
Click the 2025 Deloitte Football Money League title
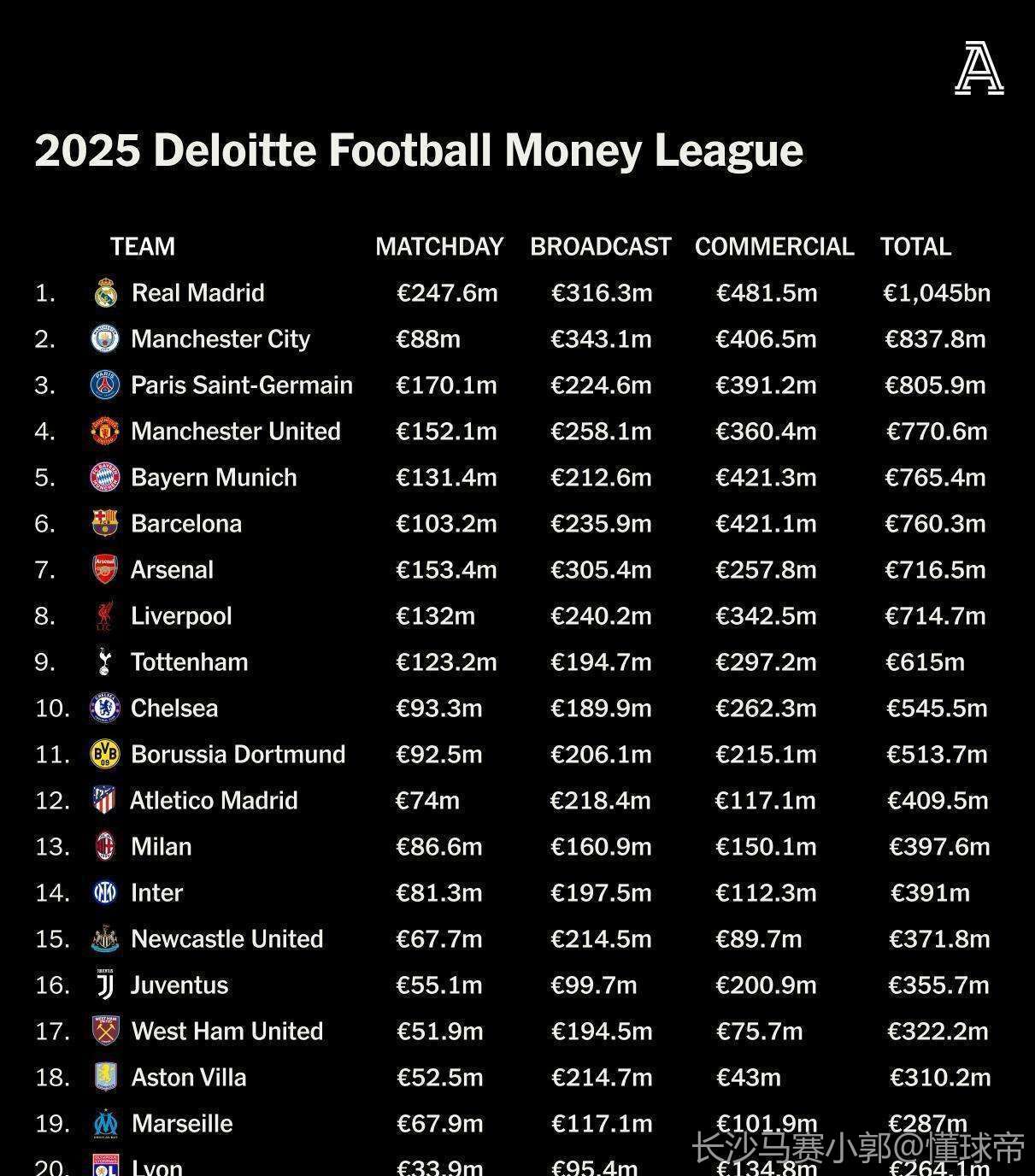pos(419,150)
